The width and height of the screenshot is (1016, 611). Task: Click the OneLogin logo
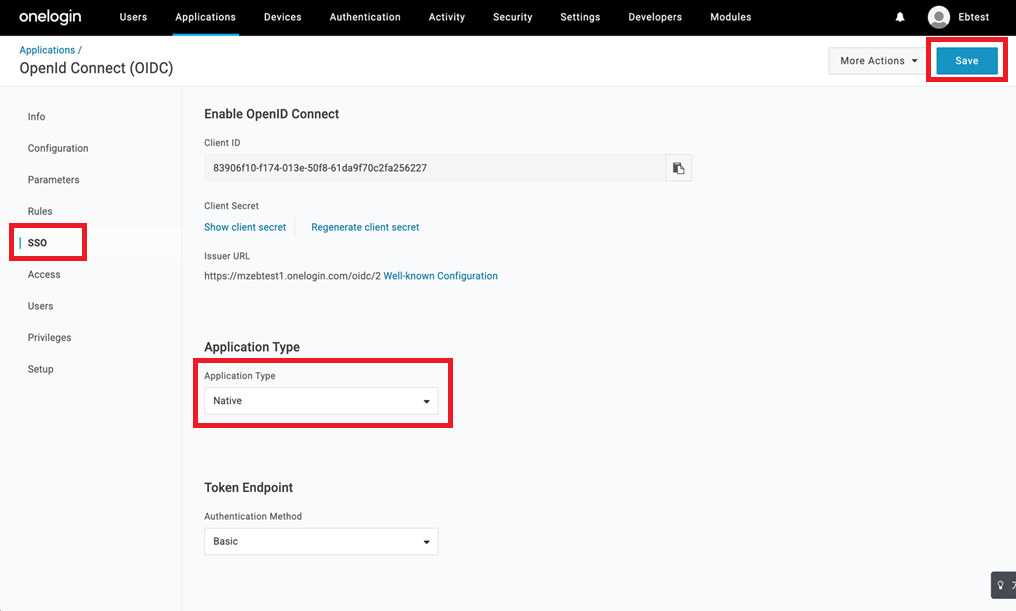click(50, 17)
